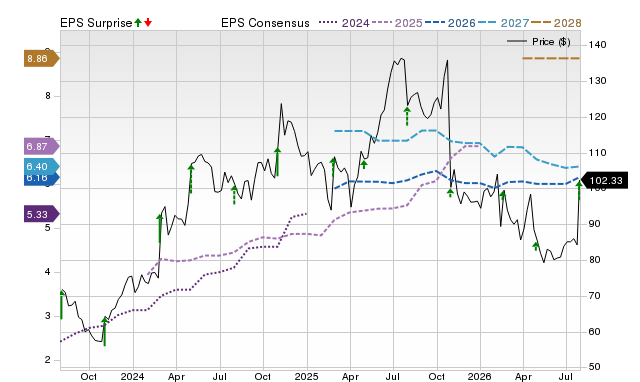Click the 110 price axis label
Image resolution: width=640 pixels, height=382 pixels.
coord(597,153)
